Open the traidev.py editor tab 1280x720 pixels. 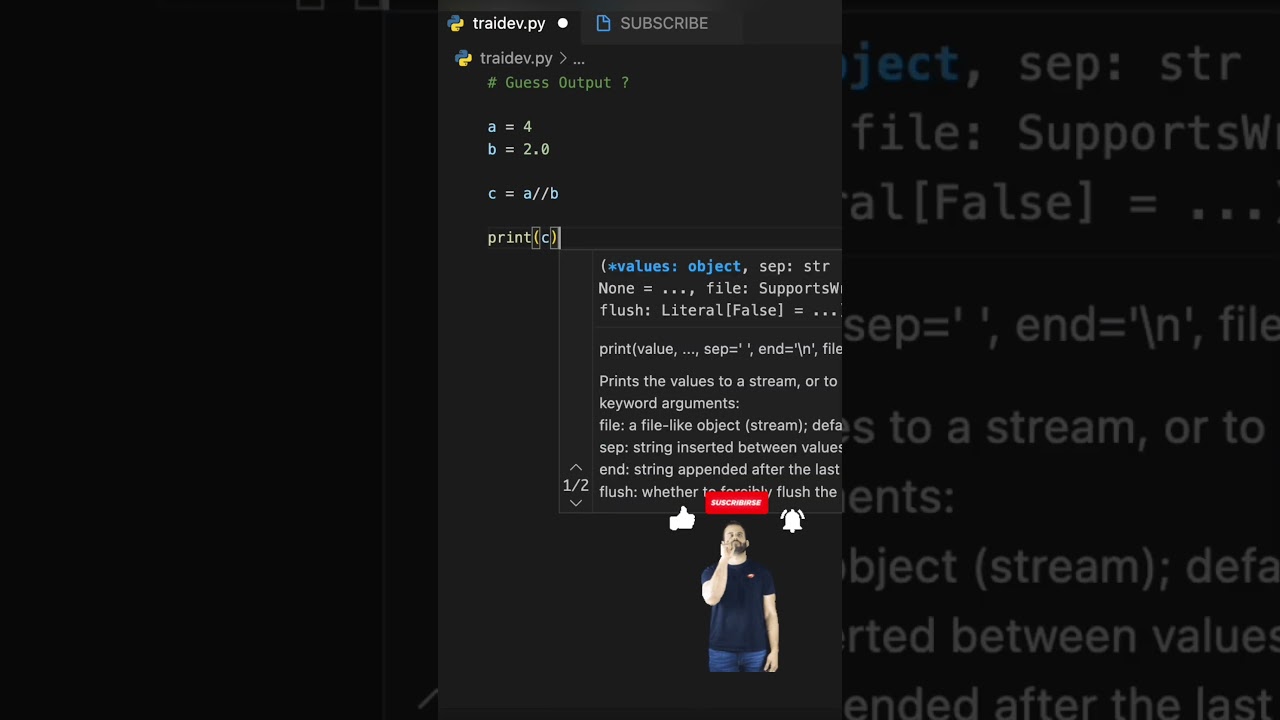coord(507,23)
